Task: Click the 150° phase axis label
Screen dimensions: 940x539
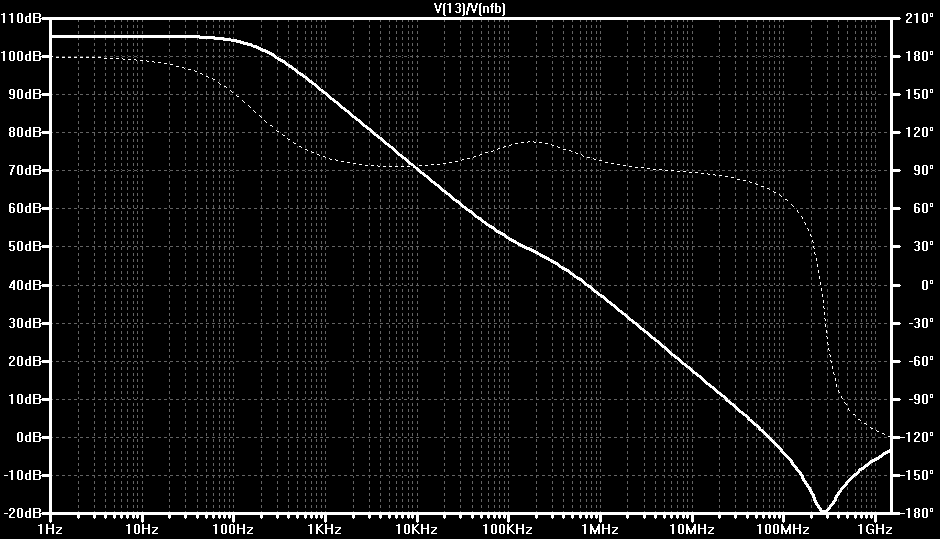Action: pyautogui.click(x=920, y=95)
